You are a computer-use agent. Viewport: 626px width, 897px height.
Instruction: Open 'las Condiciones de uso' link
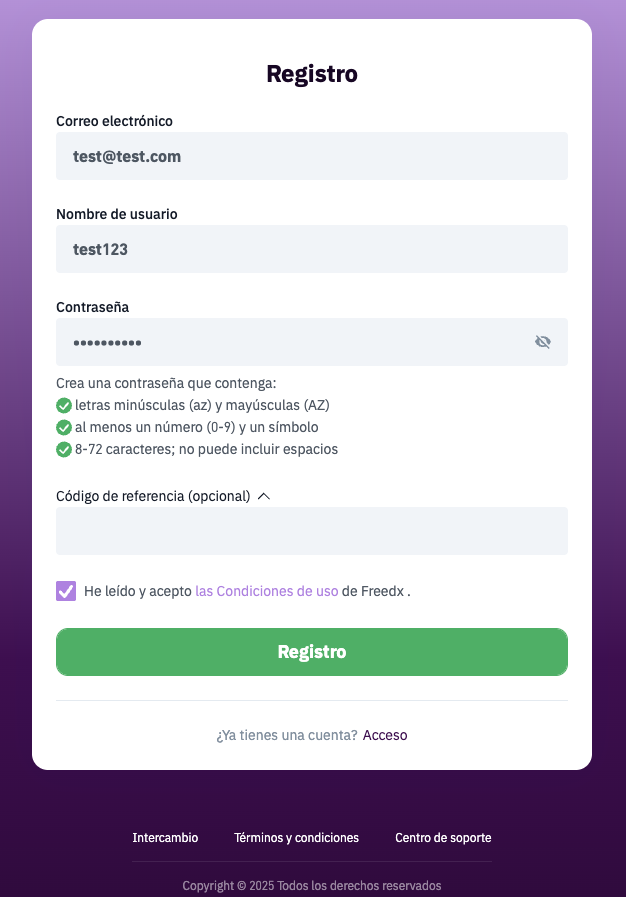tap(266, 591)
